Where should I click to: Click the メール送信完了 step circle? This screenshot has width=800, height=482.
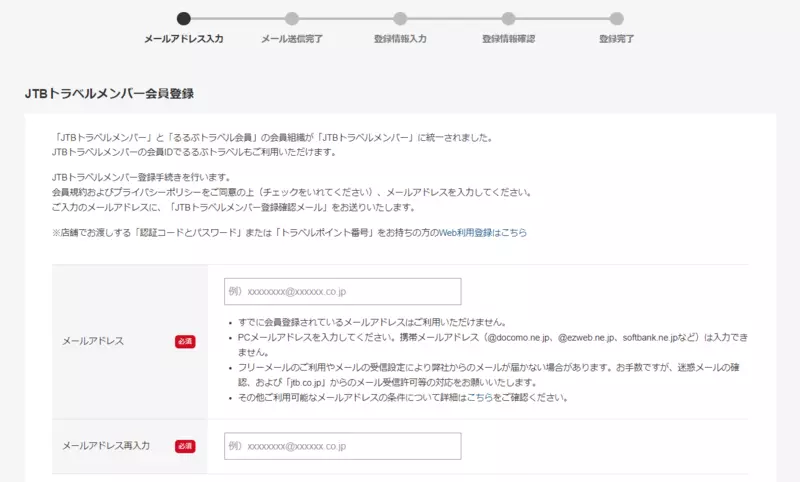[x=292, y=19]
